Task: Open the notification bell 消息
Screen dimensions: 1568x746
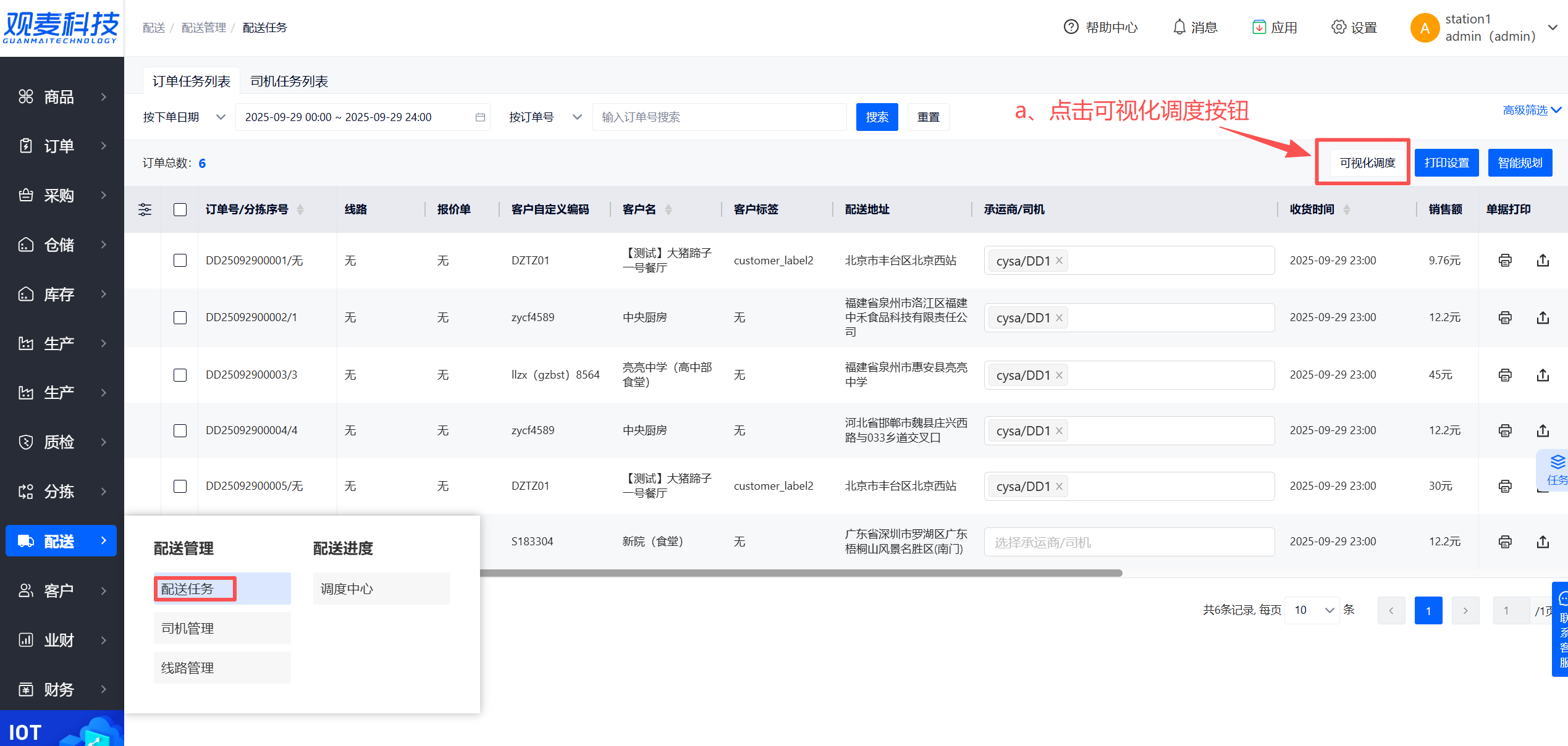Action: point(1179,27)
